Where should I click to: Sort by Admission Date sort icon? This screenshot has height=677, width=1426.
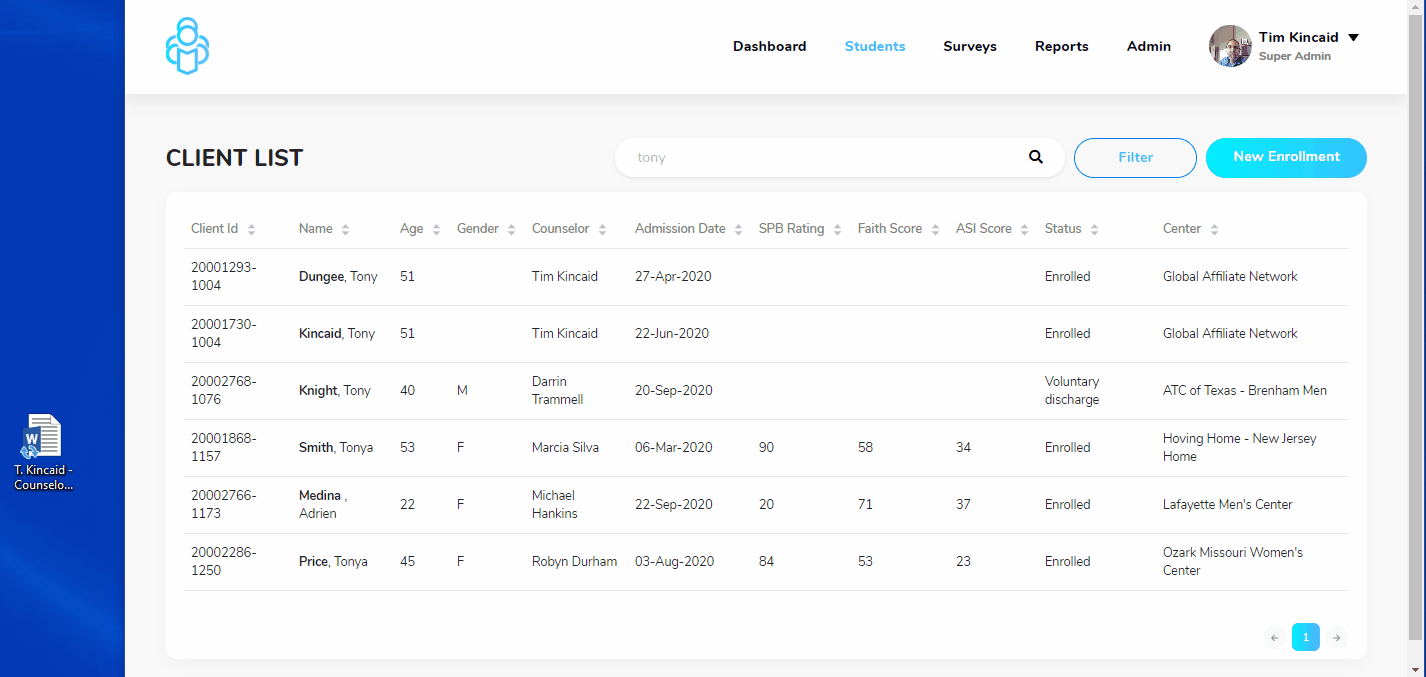738,229
